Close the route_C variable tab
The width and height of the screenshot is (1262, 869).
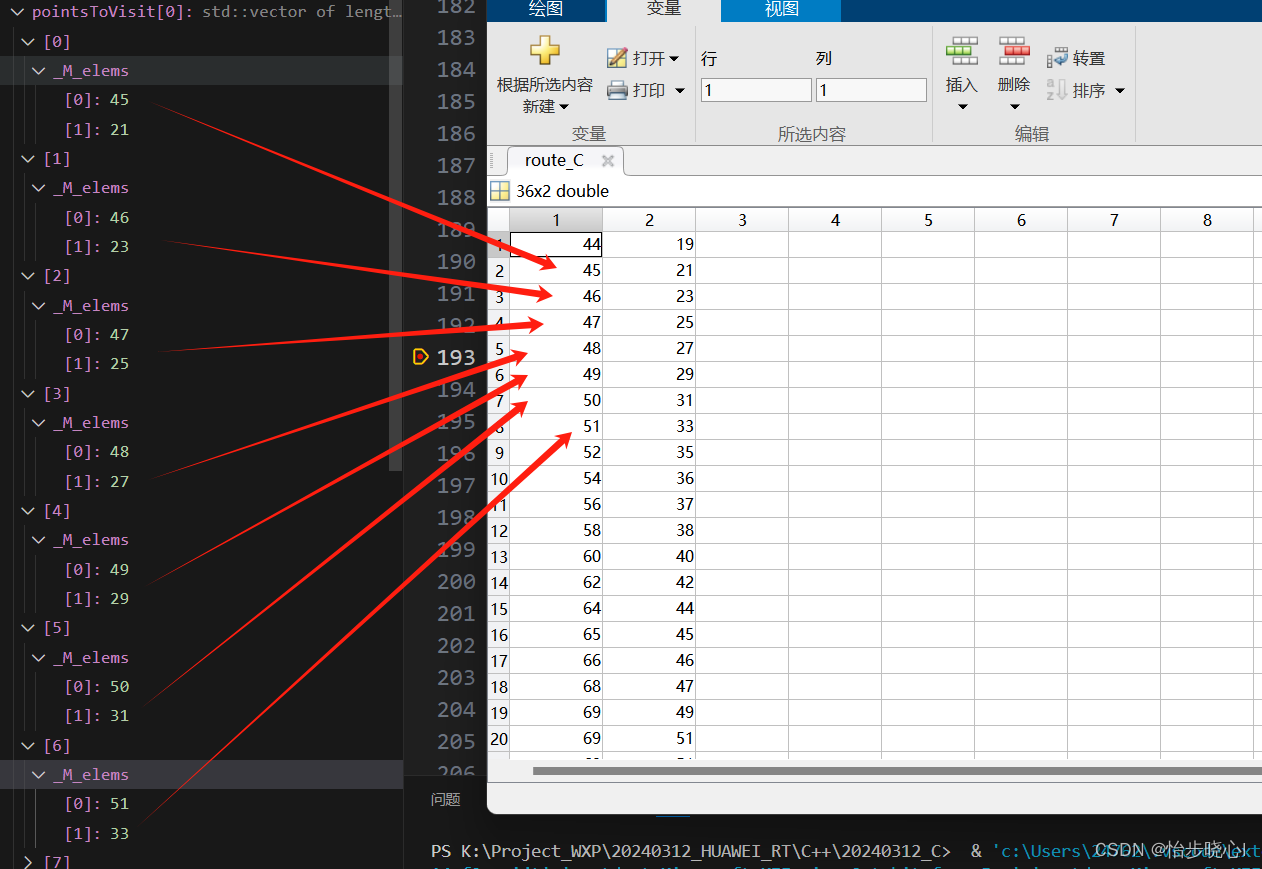(607, 160)
